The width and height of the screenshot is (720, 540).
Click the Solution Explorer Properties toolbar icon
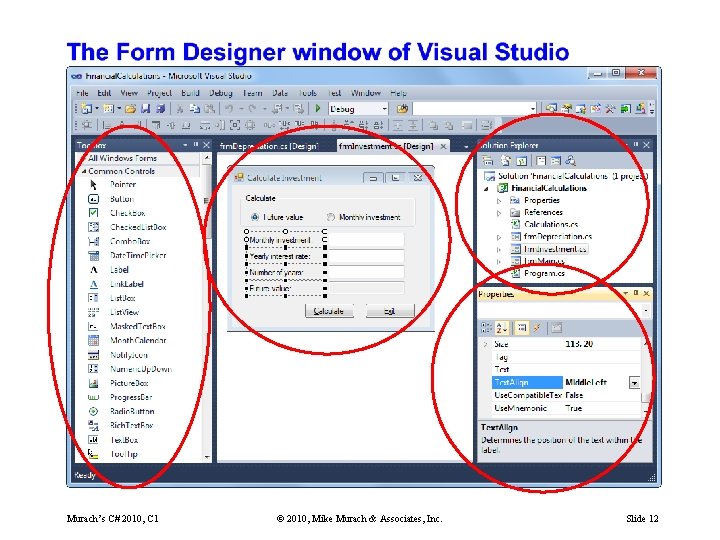point(488,161)
